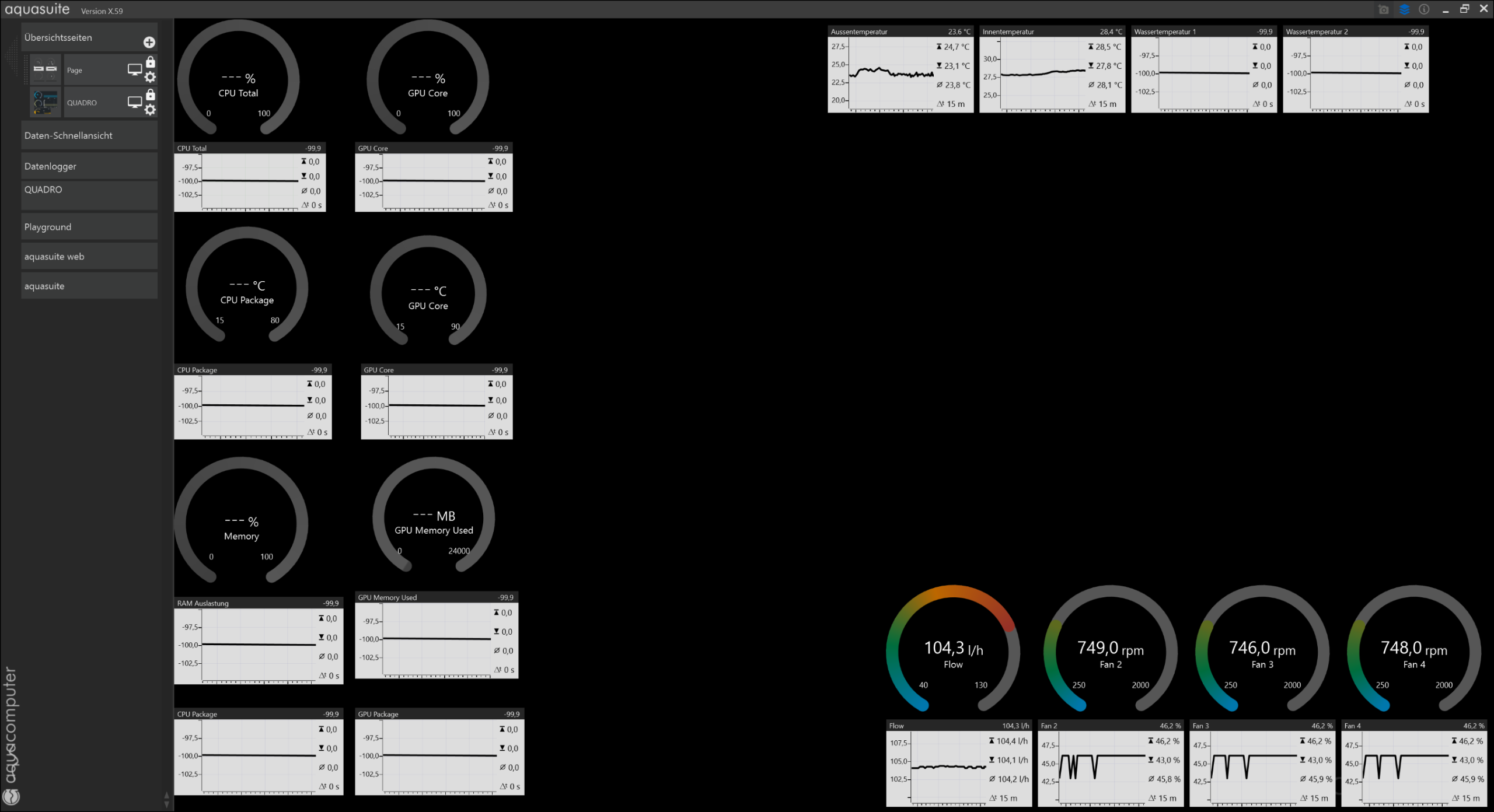Open the Playground menu entry

pos(89,227)
